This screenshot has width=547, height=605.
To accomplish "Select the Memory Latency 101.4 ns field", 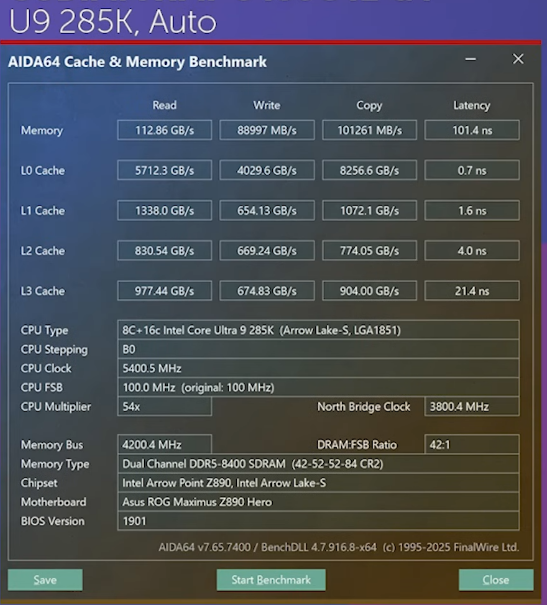I will (472, 130).
